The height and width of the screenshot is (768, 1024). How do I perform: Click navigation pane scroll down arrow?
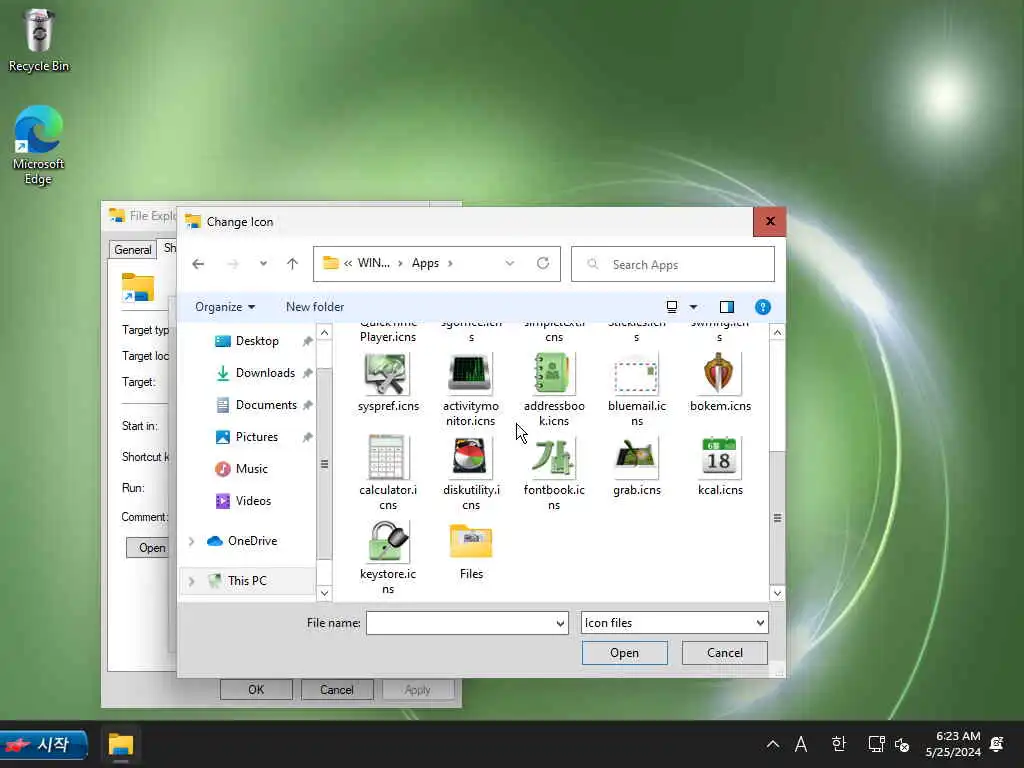324,594
